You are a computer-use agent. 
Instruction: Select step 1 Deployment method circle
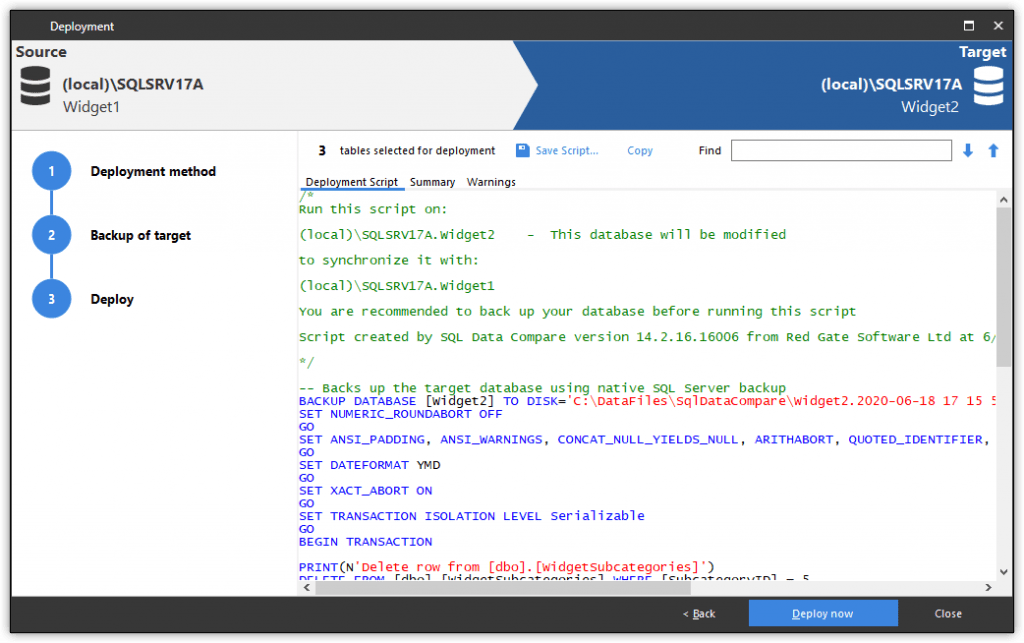coord(51,170)
